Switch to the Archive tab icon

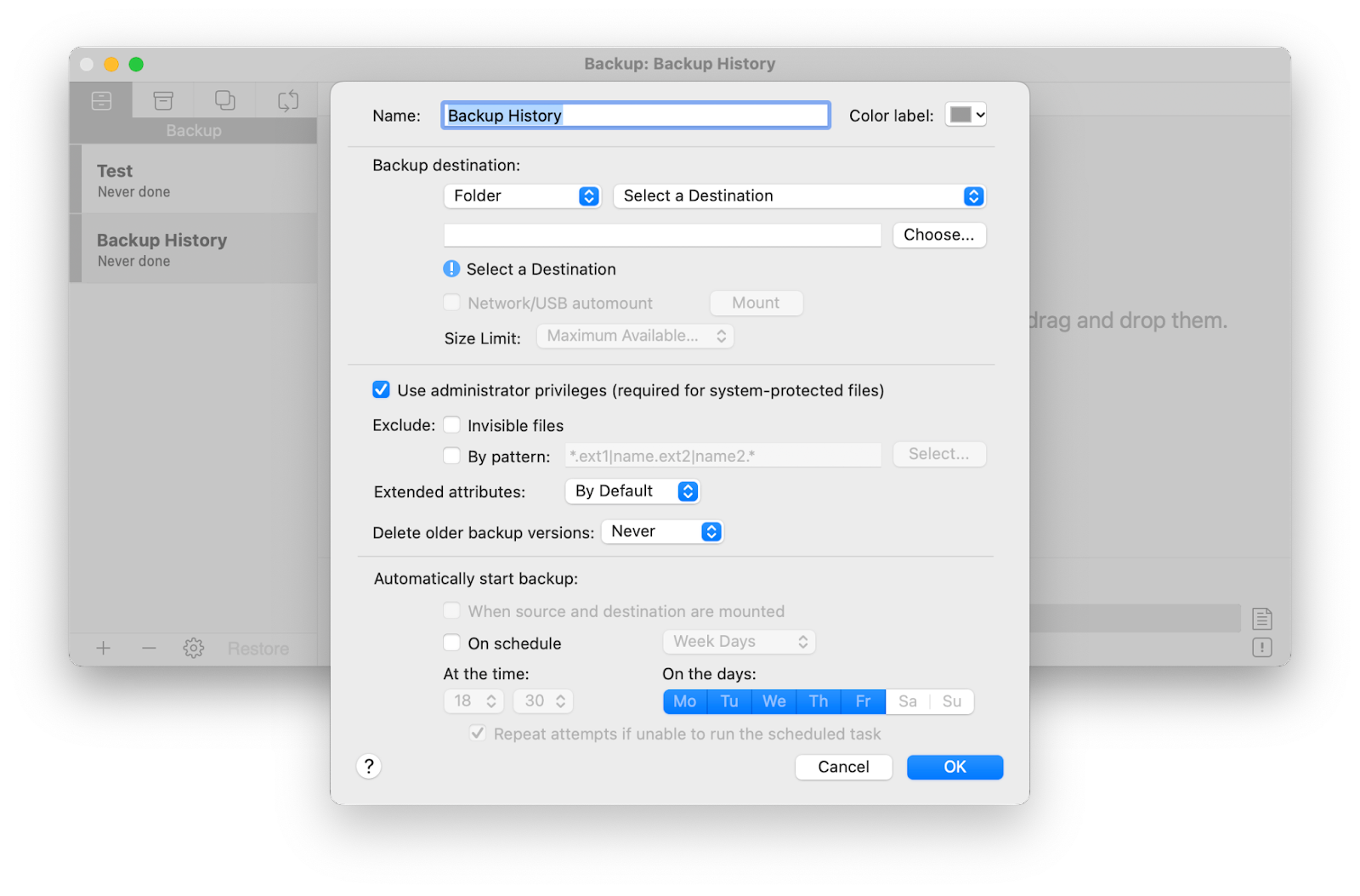[163, 100]
